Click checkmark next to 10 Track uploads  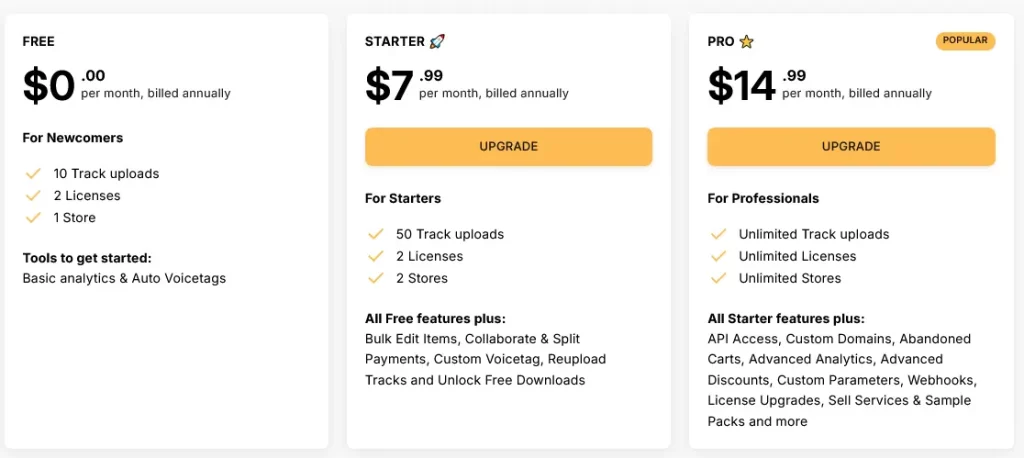33,174
